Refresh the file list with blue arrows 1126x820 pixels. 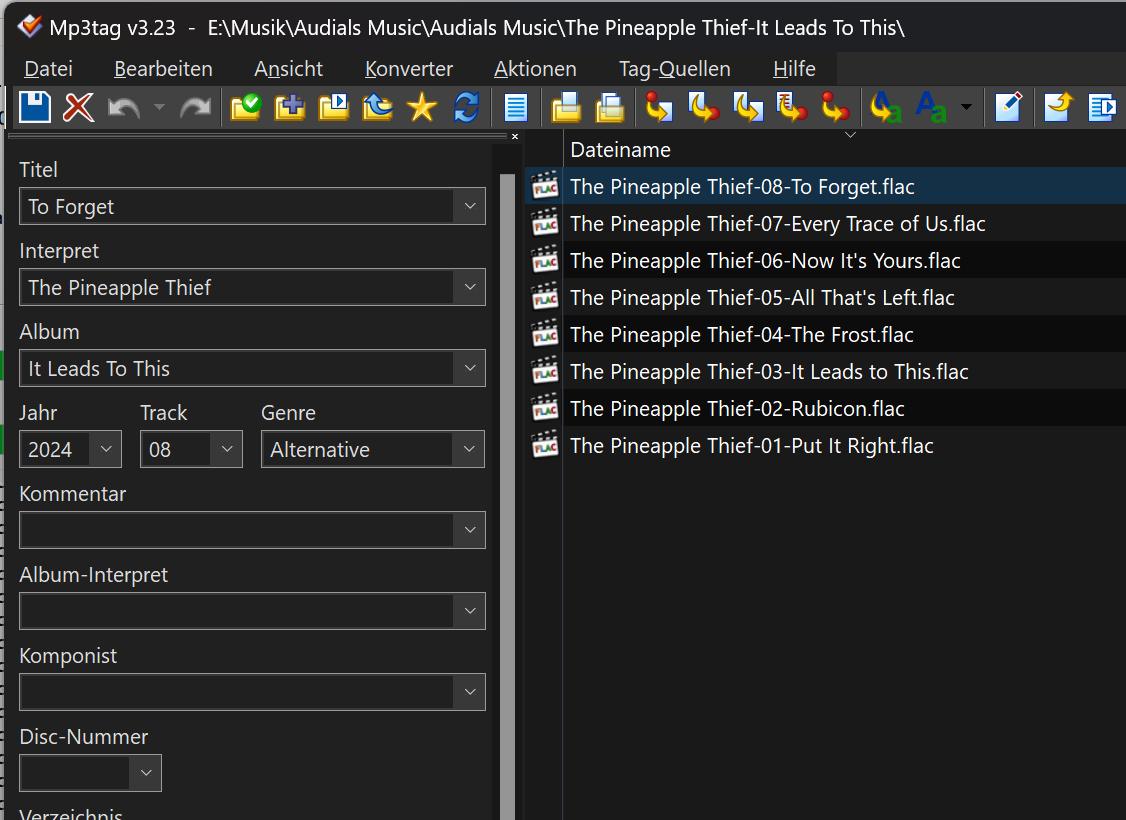466,108
